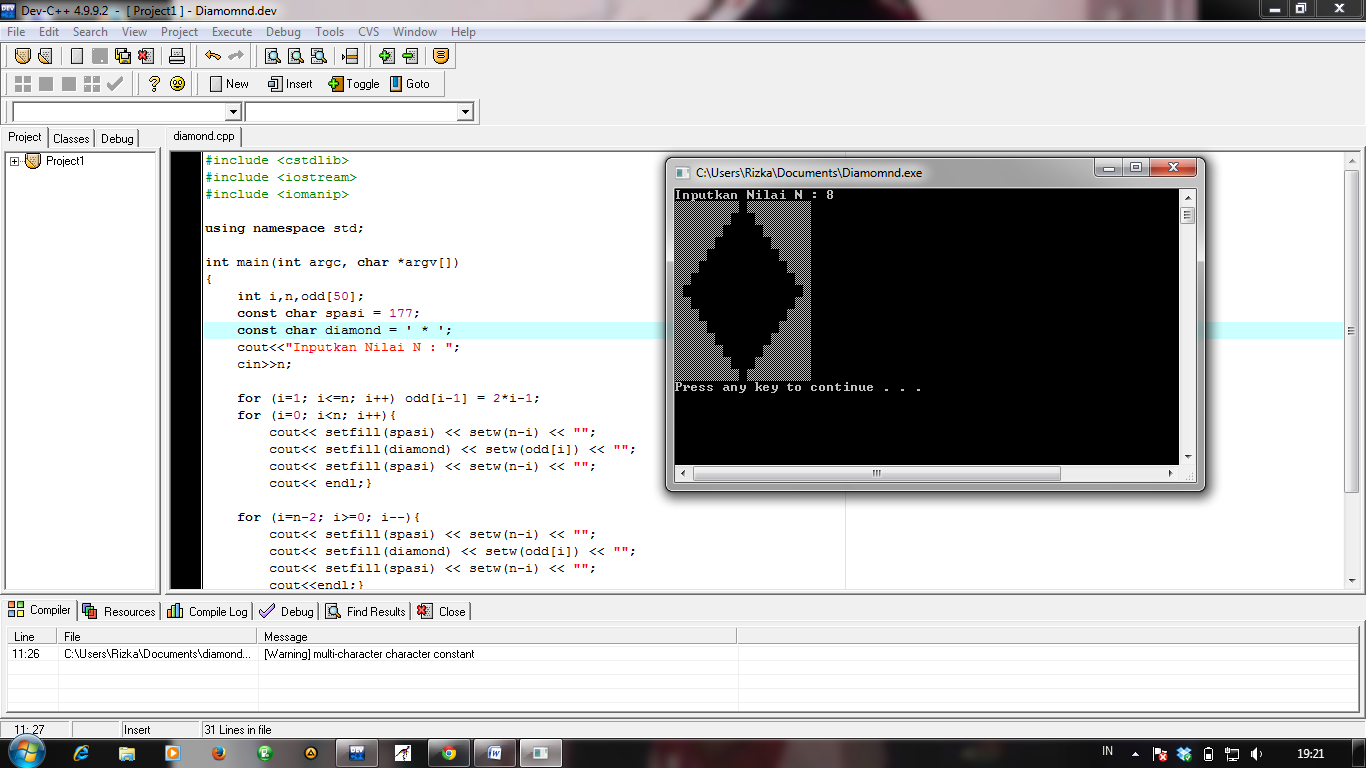This screenshot has height=772, width=1368.
Task: Click the Add to project green plus icon
Action: pyautogui.click(x=387, y=56)
